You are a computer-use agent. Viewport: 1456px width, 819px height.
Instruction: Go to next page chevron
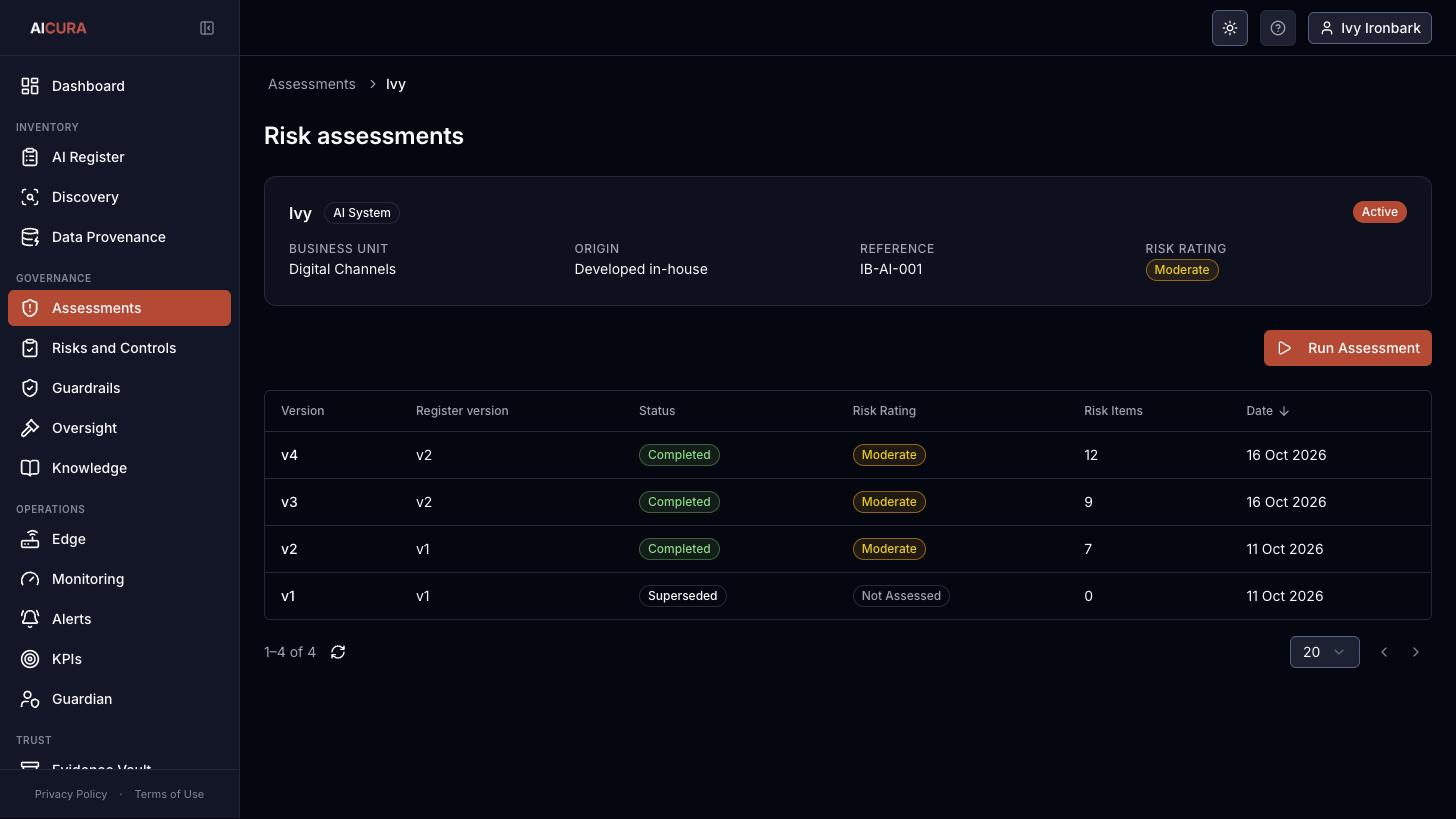click(1416, 652)
